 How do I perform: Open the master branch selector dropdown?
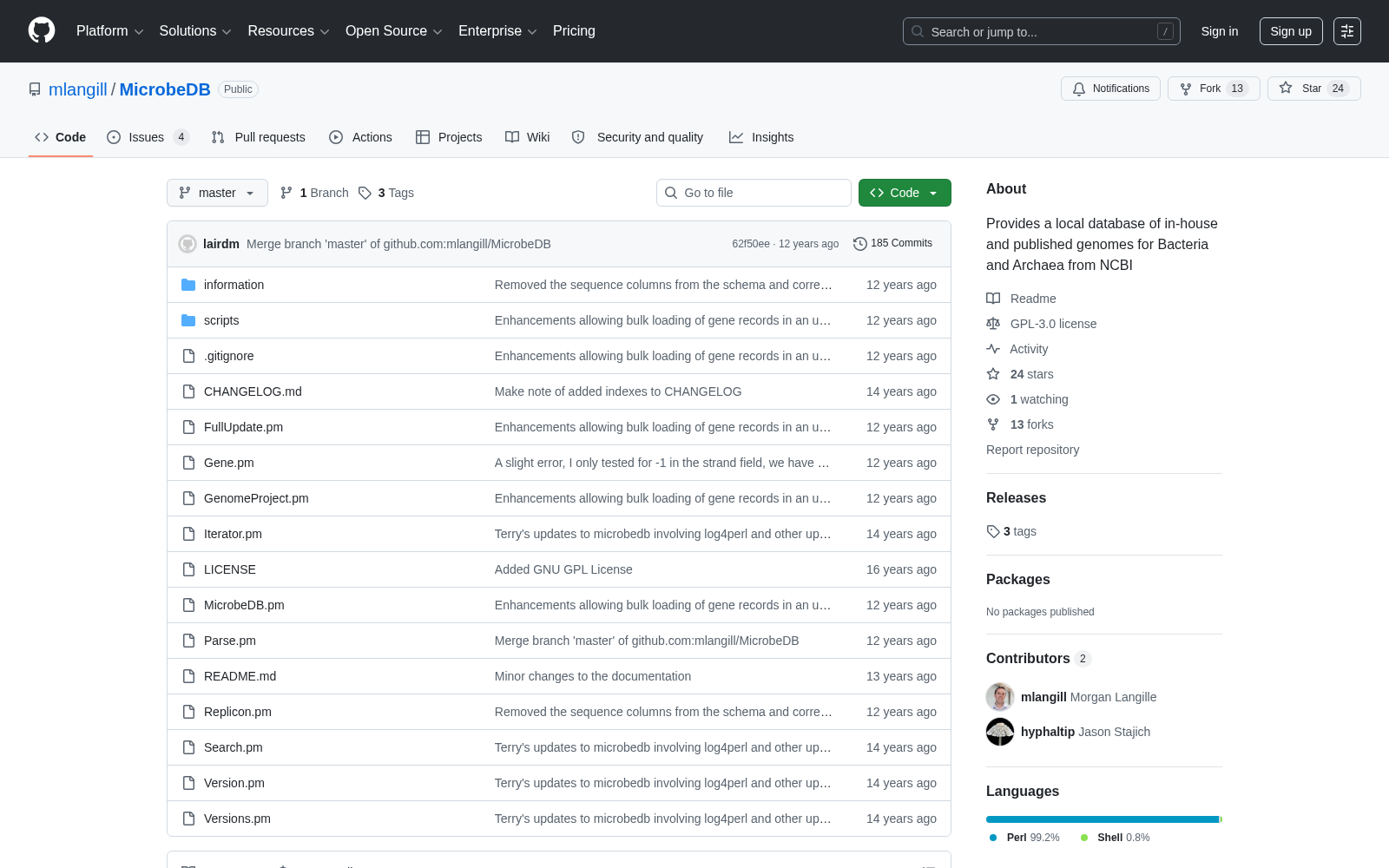coord(217,193)
